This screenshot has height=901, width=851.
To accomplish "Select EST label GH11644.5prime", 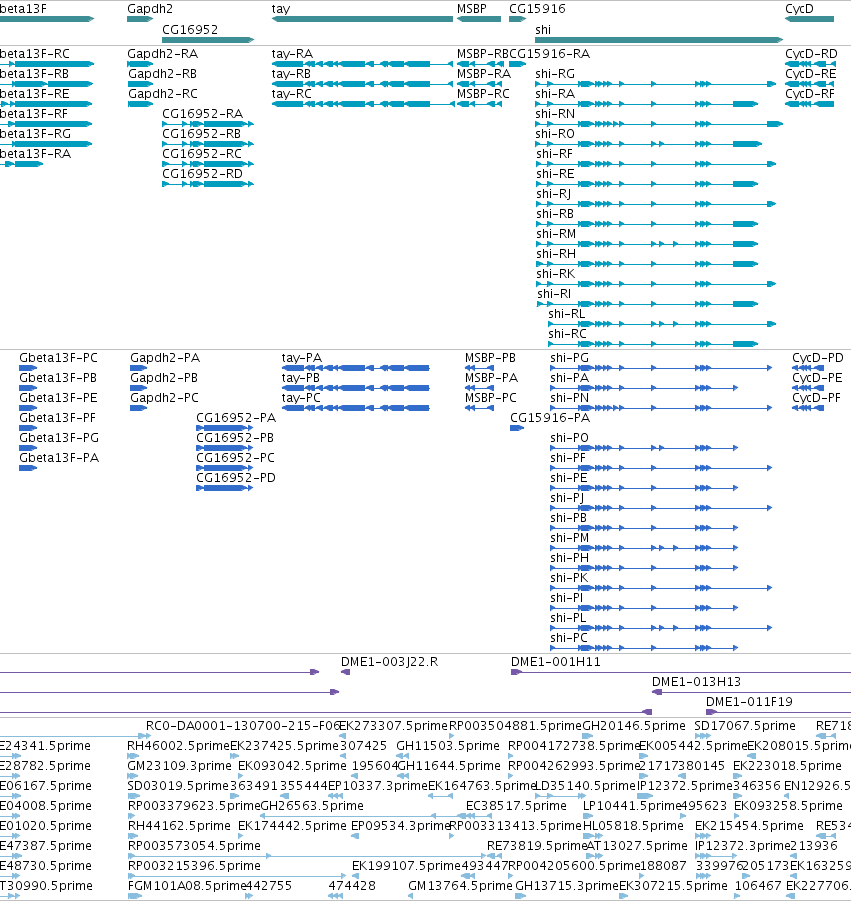I will (x=449, y=766).
